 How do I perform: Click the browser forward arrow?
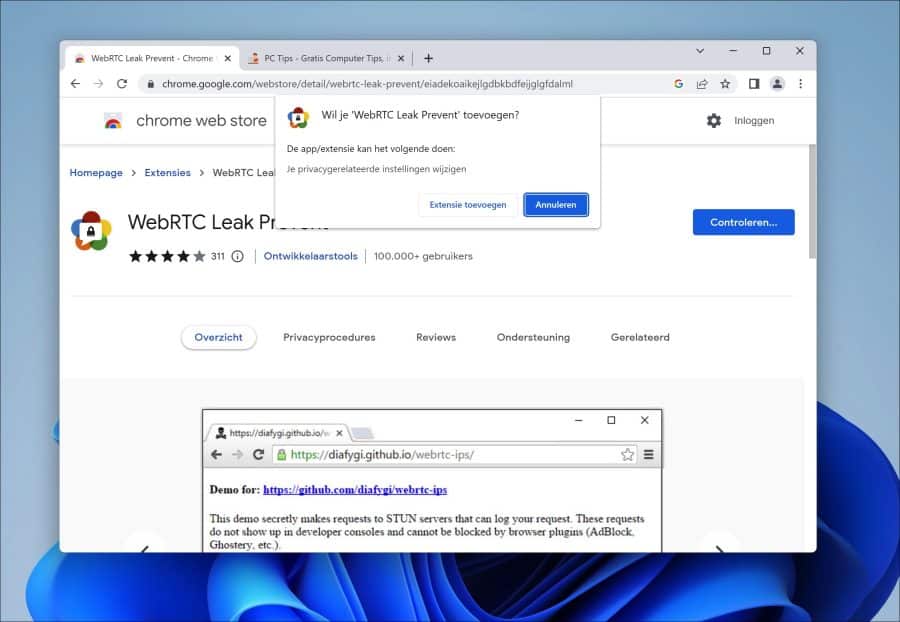coord(98,84)
